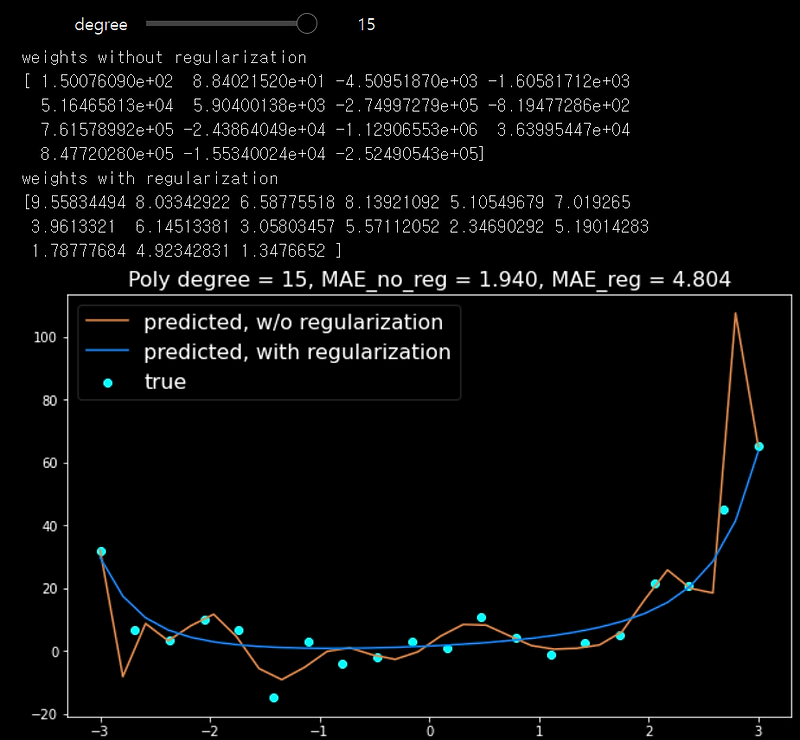
Task: Click the lowest cyan point near y=-15
Action: 274,697
